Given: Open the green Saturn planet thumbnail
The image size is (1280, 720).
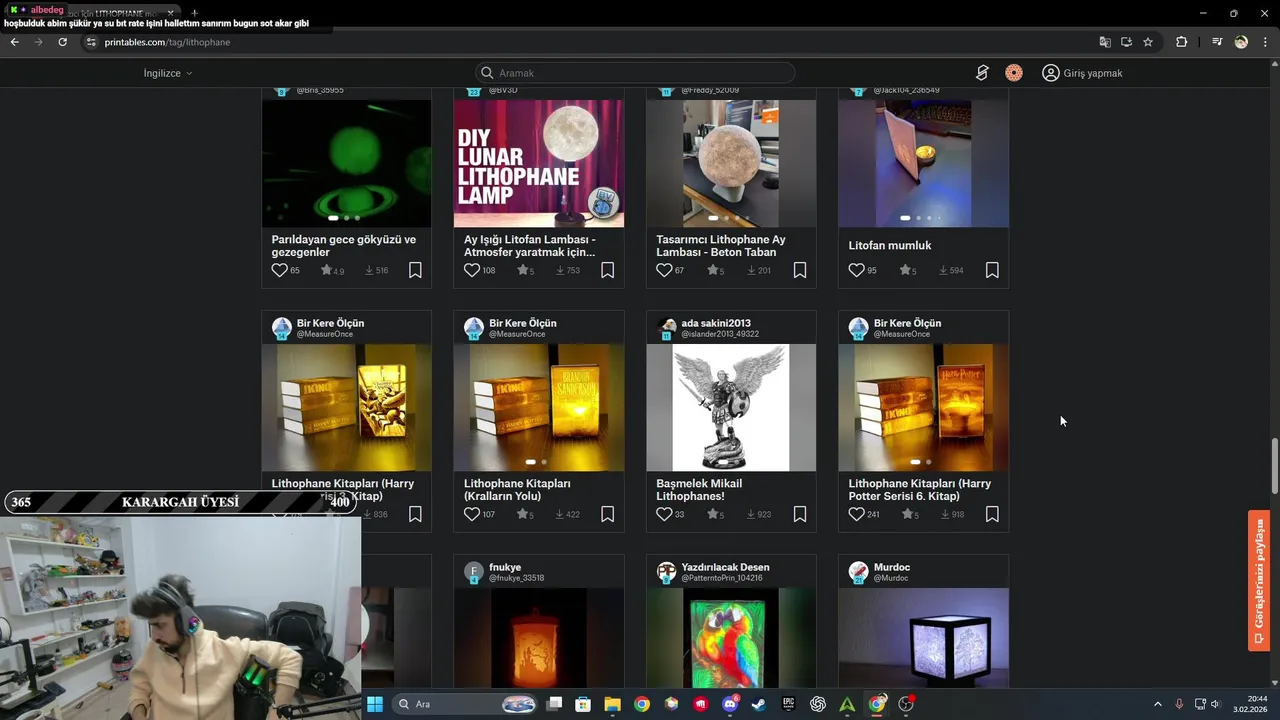Looking at the screenshot, I should pyautogui.click(x=347, y=163).
